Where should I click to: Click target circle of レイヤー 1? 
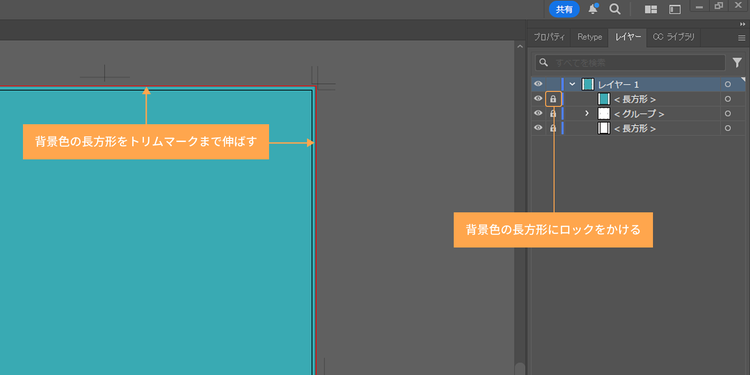[728, 85]
